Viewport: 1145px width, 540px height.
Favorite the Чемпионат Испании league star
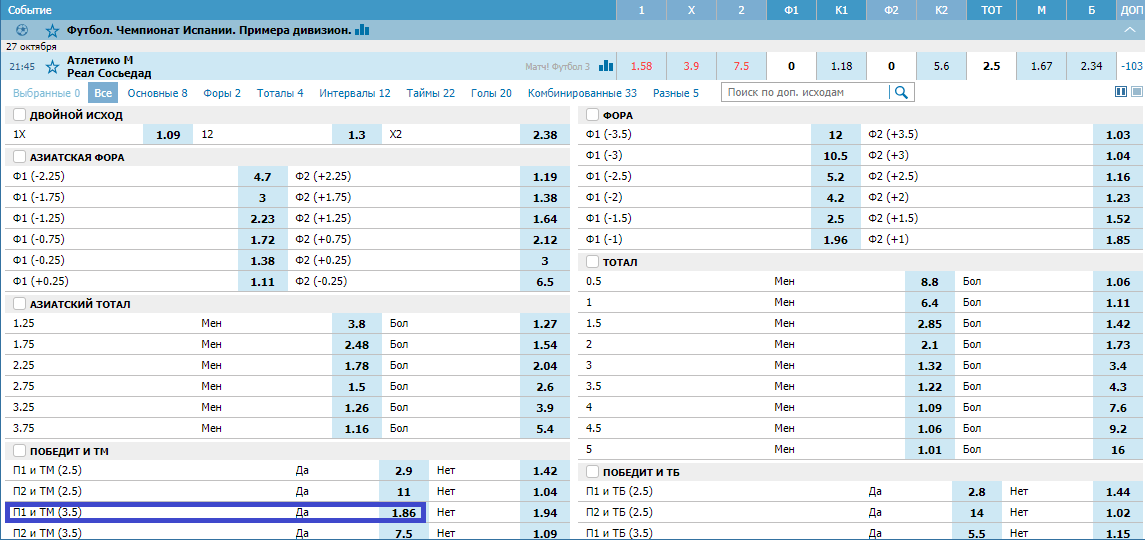(52, 31)
